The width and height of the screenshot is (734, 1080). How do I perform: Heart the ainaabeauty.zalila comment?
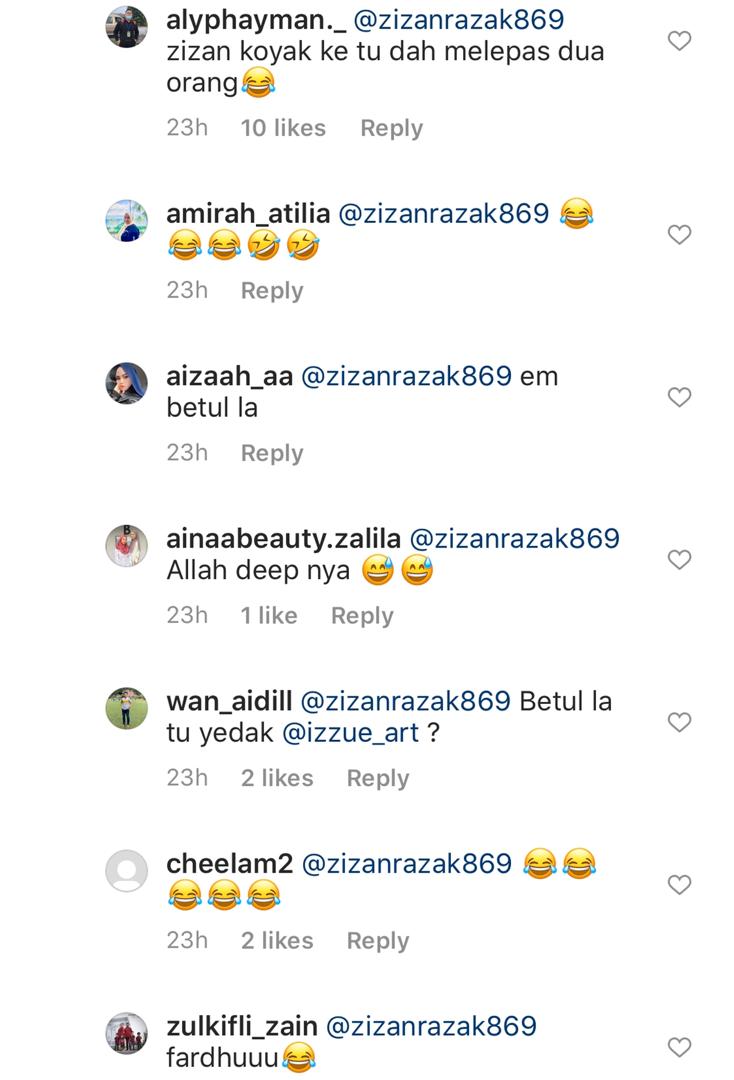point(679,559)
